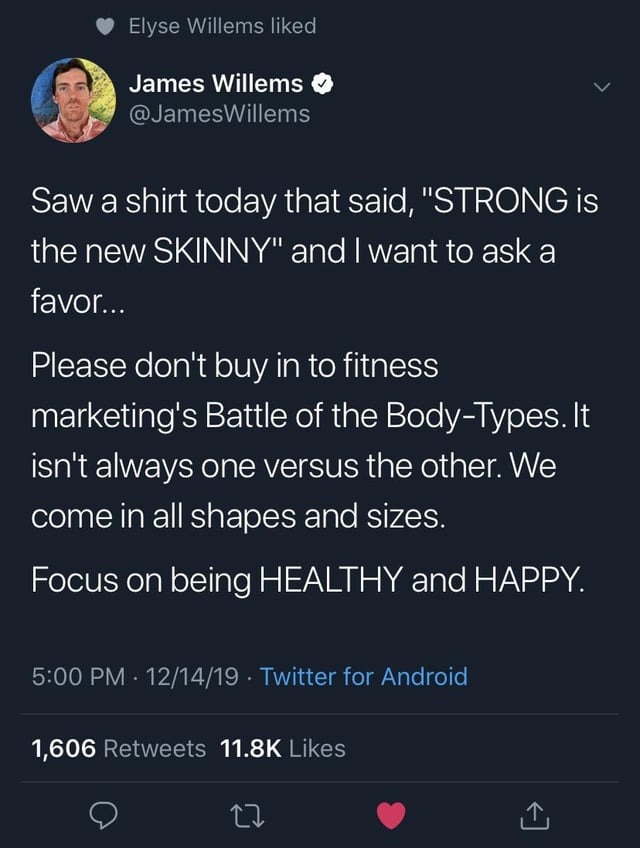
Task: Unlike the tweet via red heart
Action: (x=393, y=817)
